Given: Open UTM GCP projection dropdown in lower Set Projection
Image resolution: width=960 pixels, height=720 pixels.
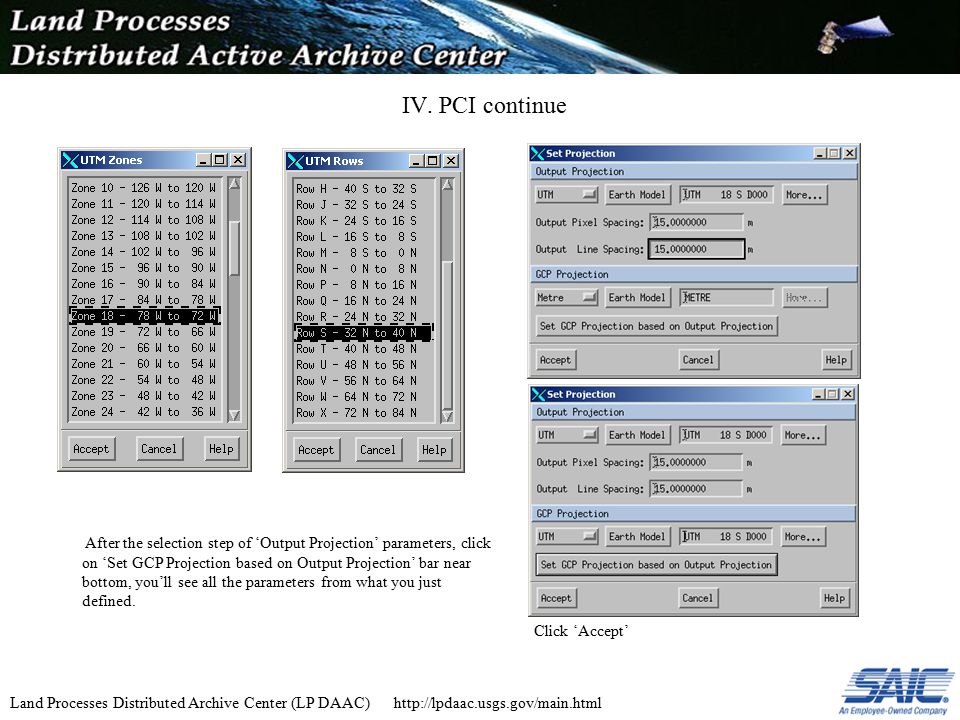Looking at the screenshot, I should pyautogui.click(x=567, y=536).
